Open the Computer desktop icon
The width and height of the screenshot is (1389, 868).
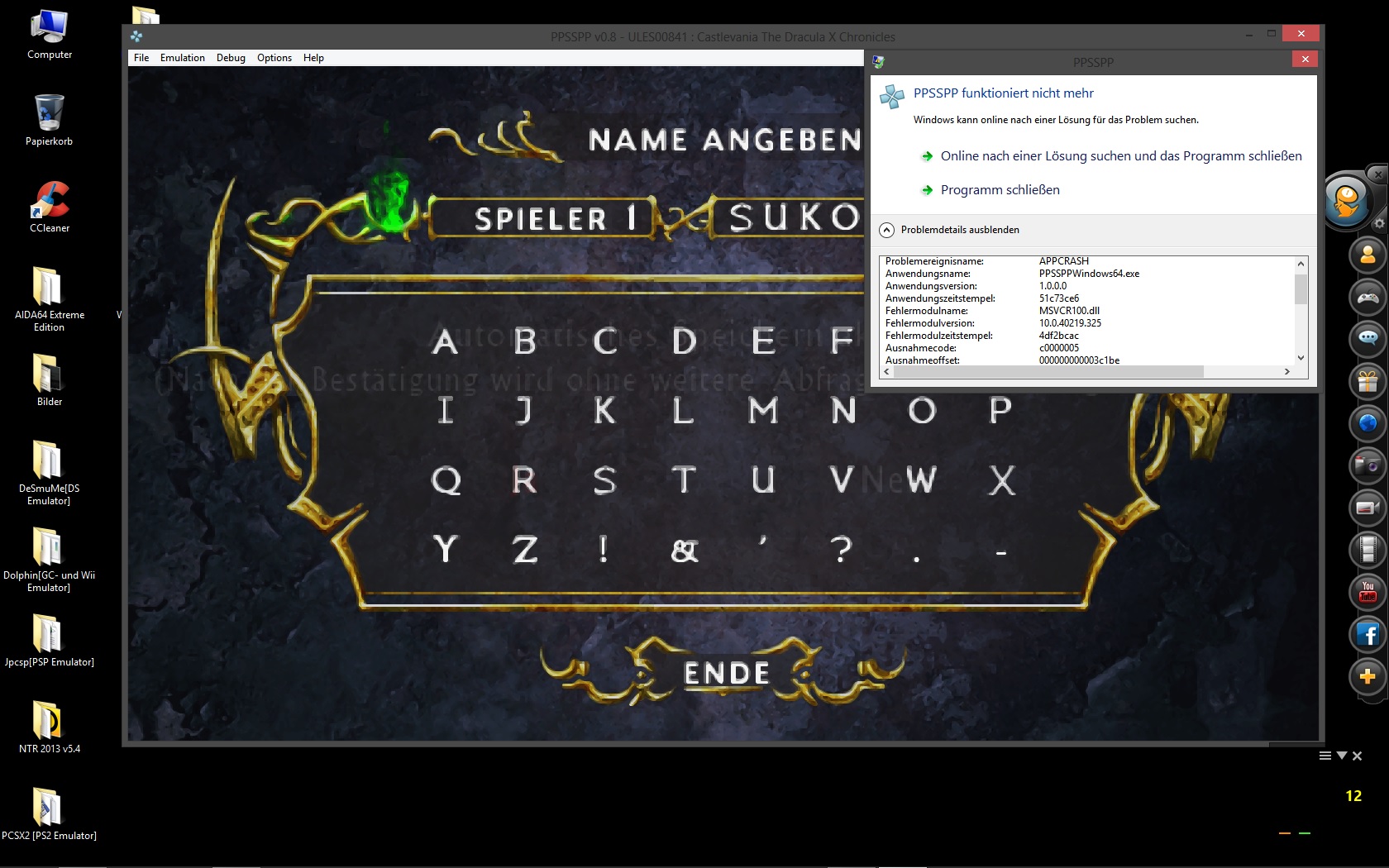(50, 35)
